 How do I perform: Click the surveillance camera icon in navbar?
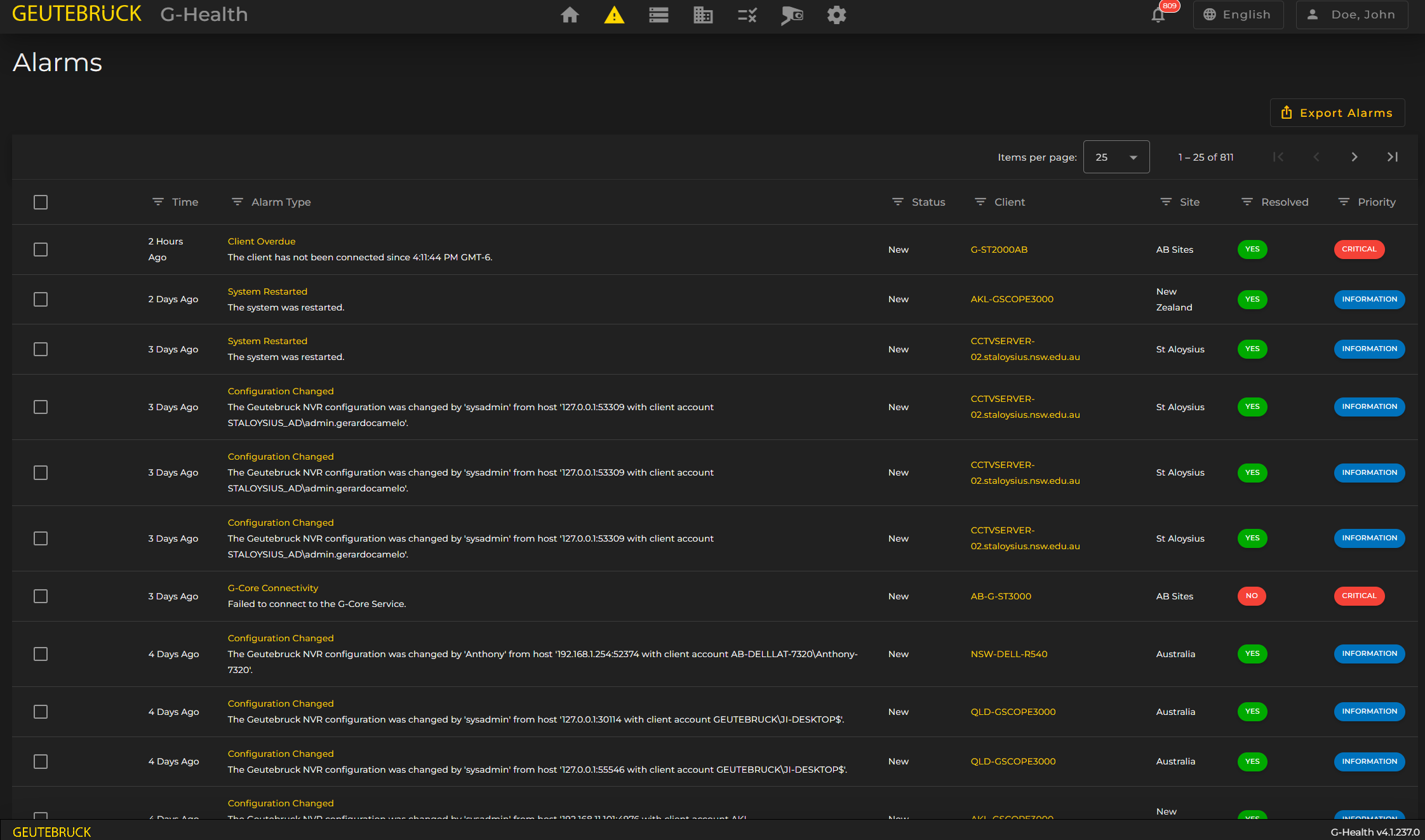click(x=792, y=15)
